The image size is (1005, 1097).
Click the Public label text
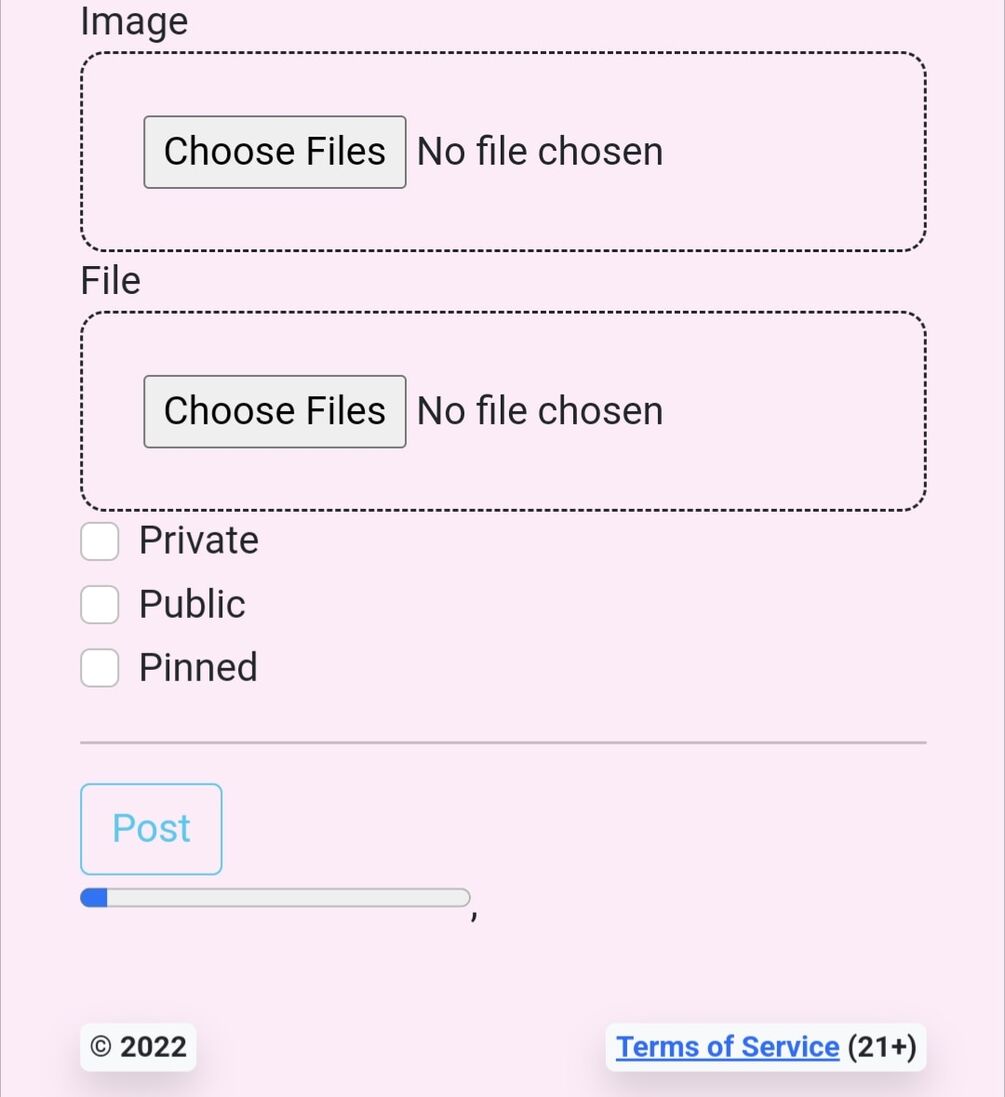point(192,604)
